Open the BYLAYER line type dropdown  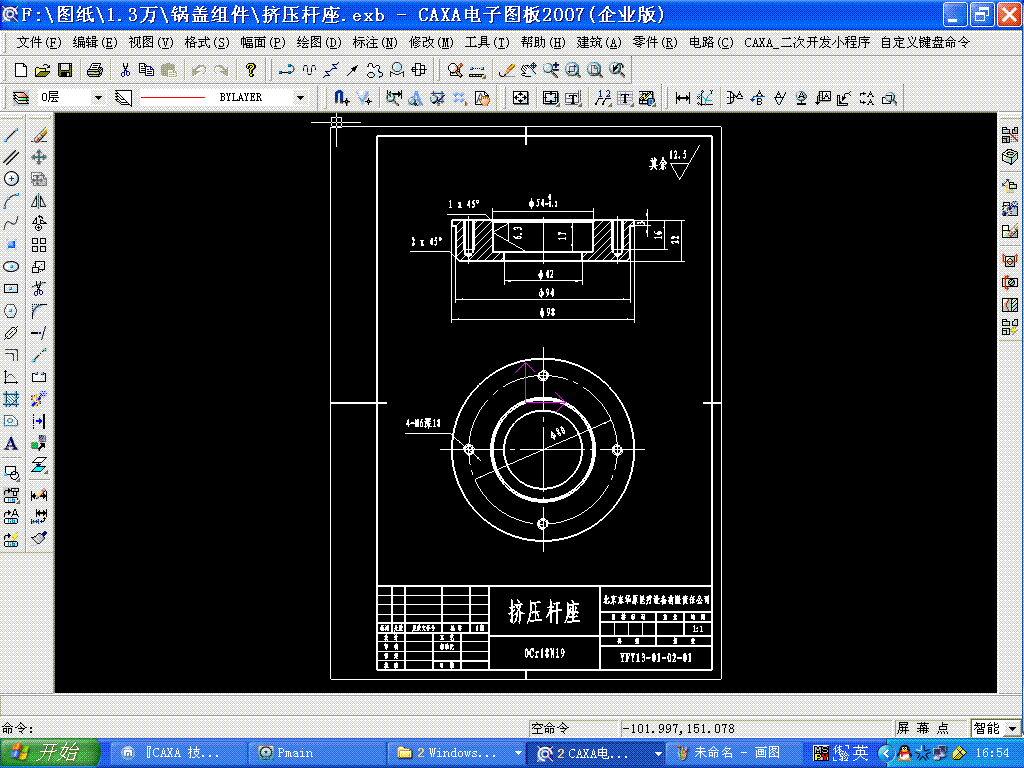(300, 97)
